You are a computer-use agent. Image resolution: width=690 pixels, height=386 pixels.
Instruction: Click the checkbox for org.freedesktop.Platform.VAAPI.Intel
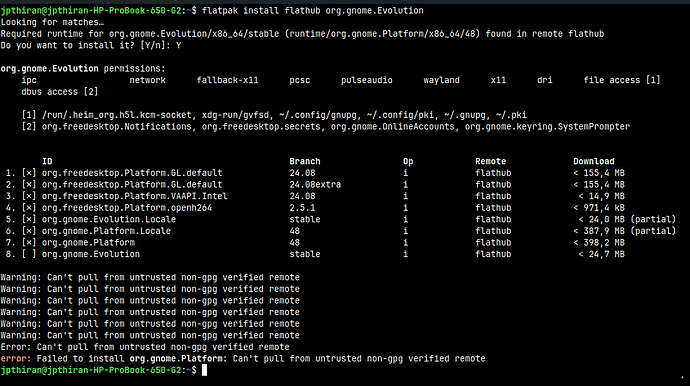[29, 196]
